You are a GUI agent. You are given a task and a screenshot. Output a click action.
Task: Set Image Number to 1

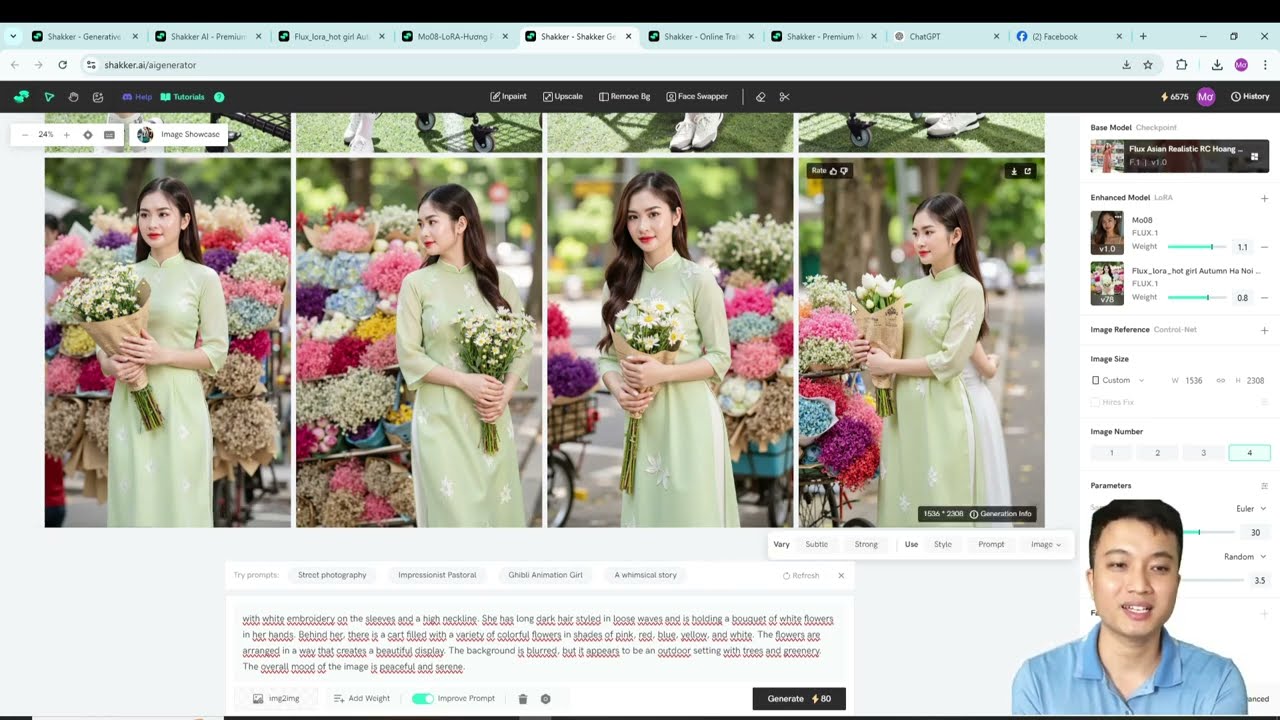(1111, 453)
